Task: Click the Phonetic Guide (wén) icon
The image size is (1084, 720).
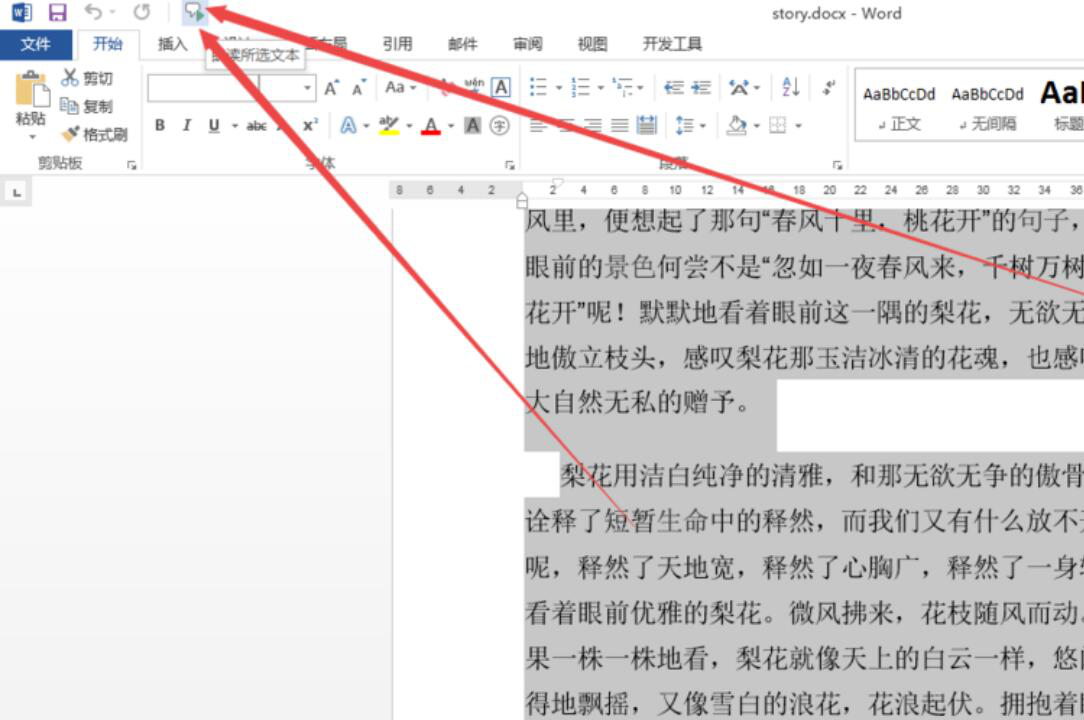Action: click(x=474, y=87)
